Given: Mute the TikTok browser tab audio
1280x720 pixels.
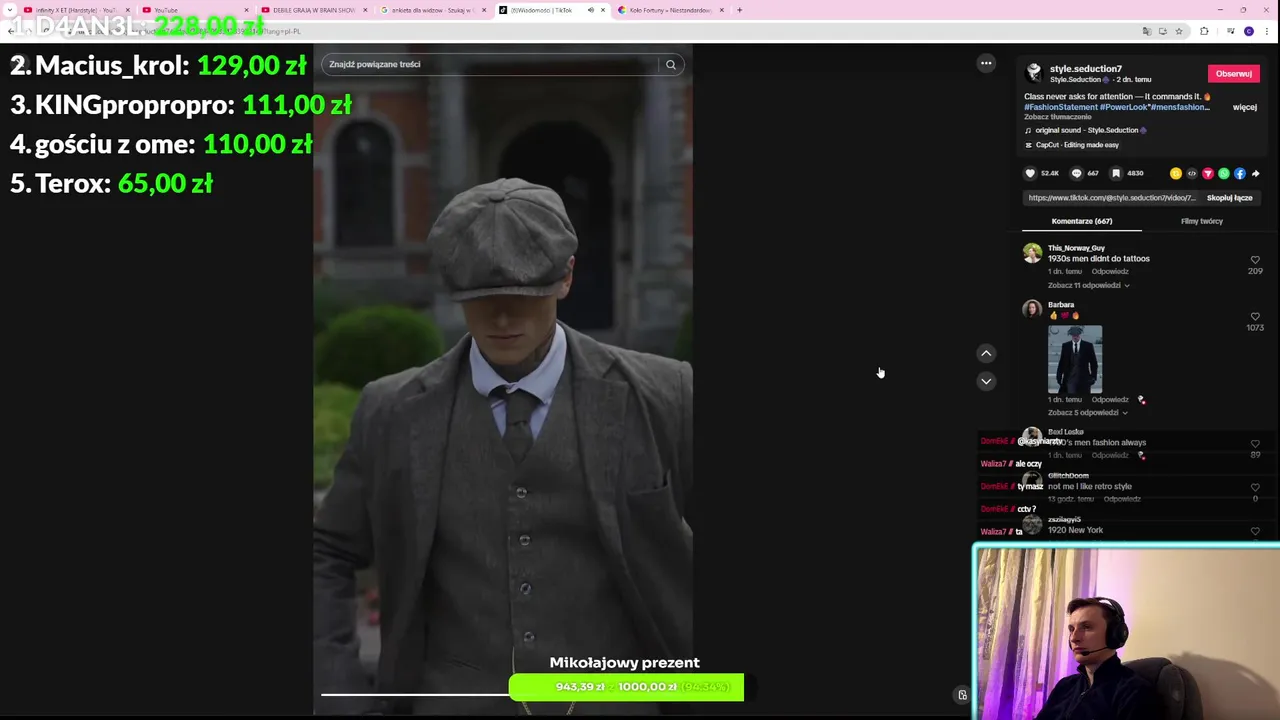Looking at the screenshot, I should pyautogui.click(x=590, y=10).
